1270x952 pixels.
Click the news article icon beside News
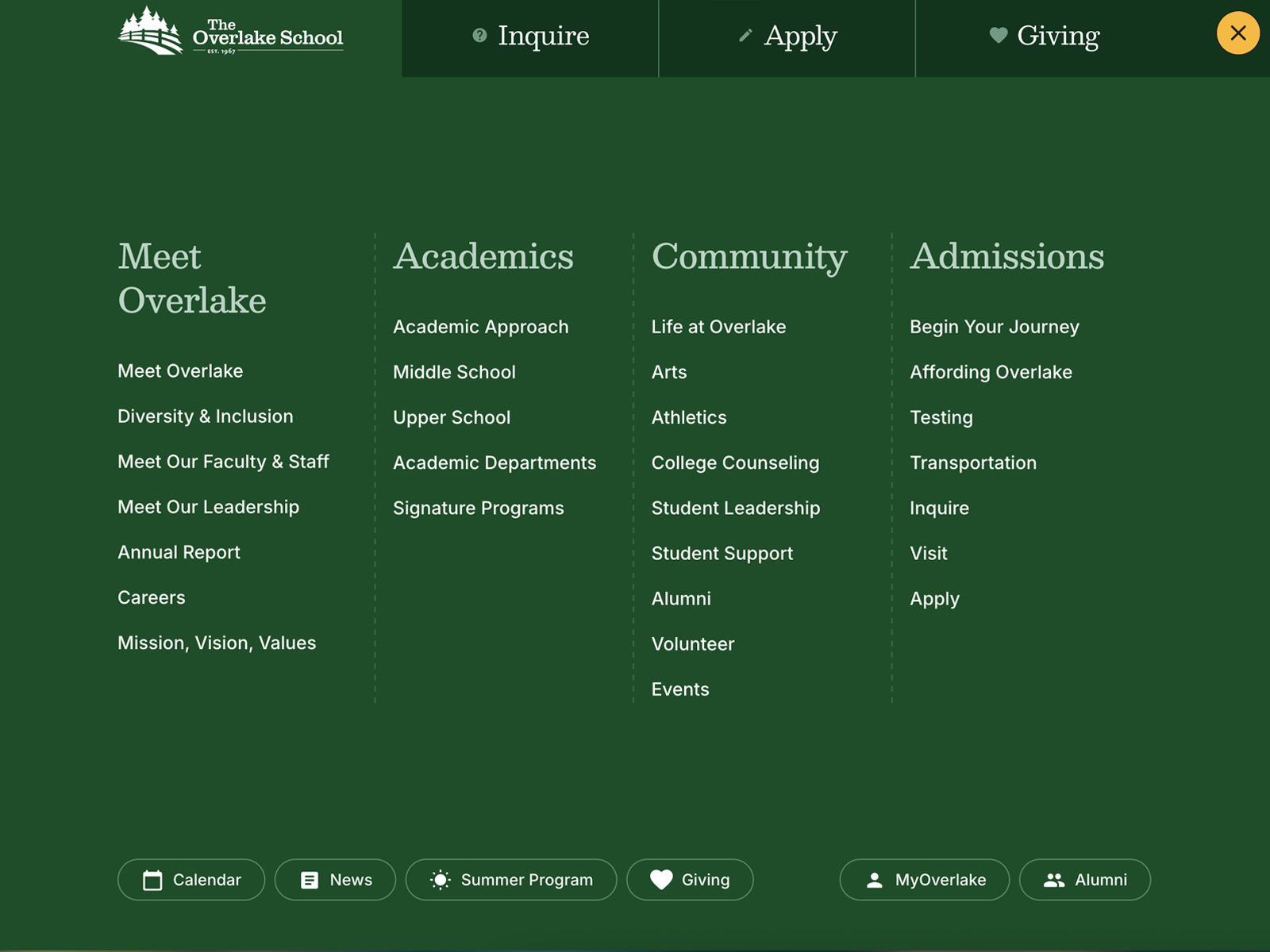click(x=310, y=879)
